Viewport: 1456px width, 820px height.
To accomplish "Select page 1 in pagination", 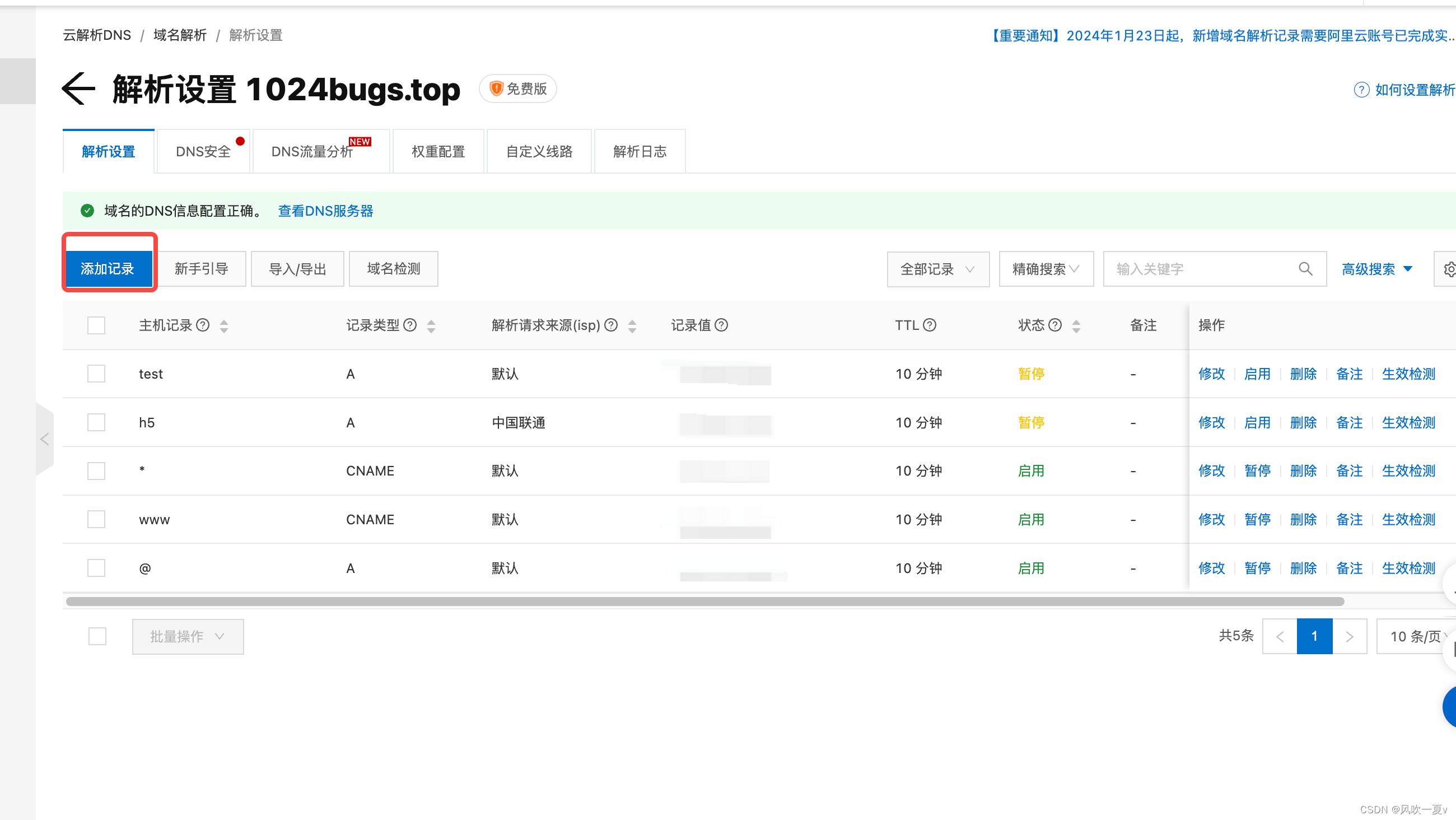I will click(1315, 636).
